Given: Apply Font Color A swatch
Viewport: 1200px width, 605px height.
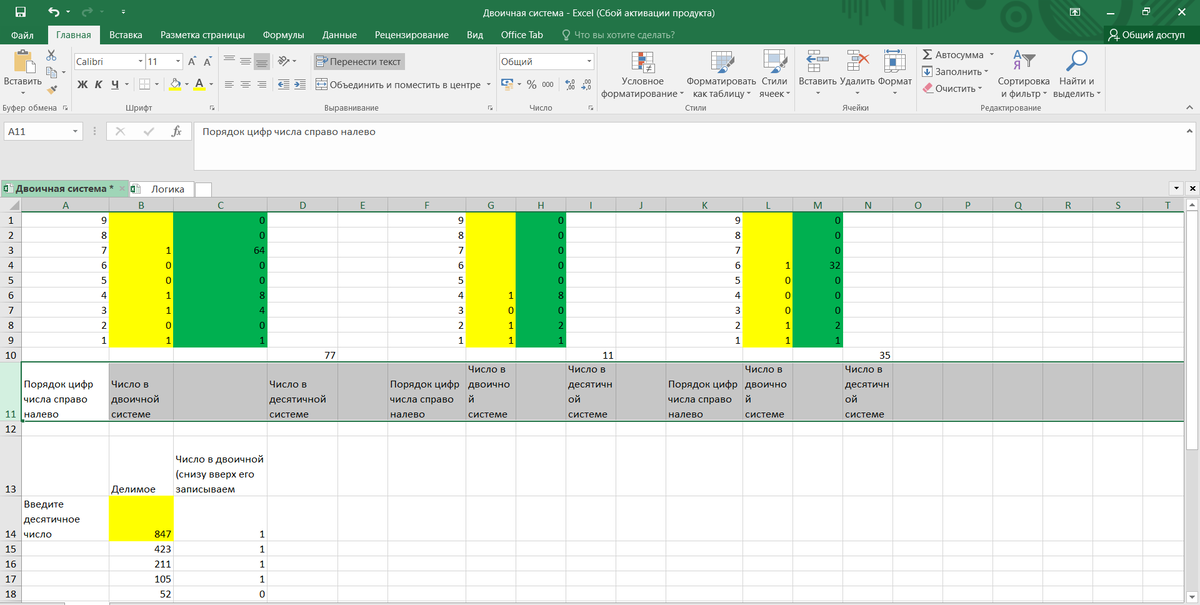Looking at the screenshot, I should (x=199, y=84).
